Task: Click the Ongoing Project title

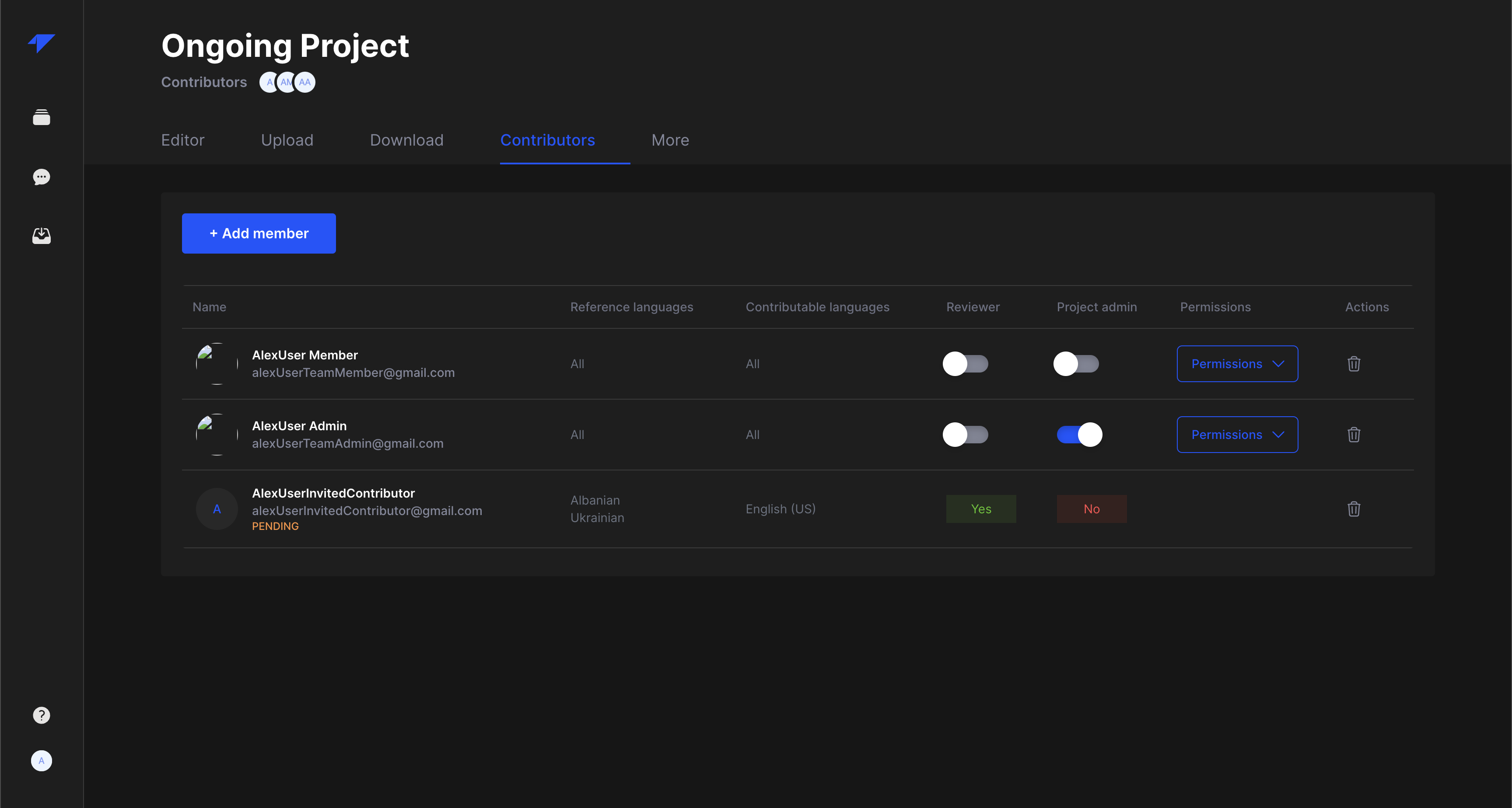Action: 285,46
